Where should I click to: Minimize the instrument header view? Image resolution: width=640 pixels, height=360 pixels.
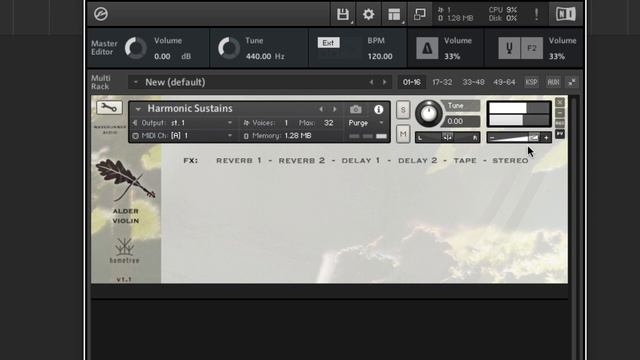coord(560,113)
